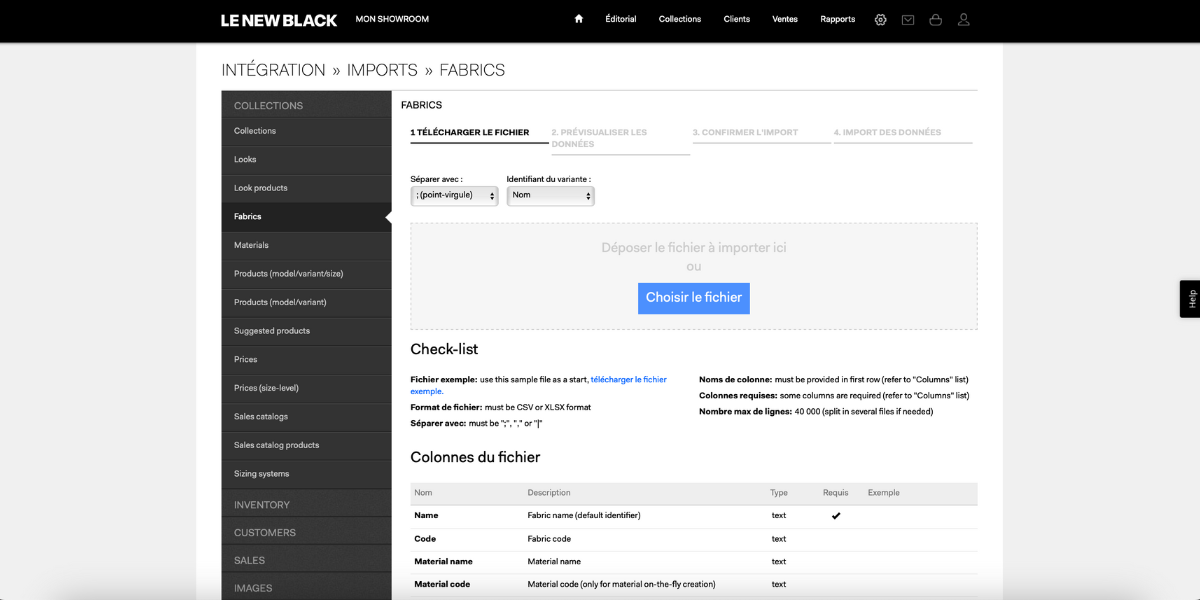Open the 'Identifiant du variante' dropdown
The width and height of the screenshot is (1200, 600).
pos(550,195)
